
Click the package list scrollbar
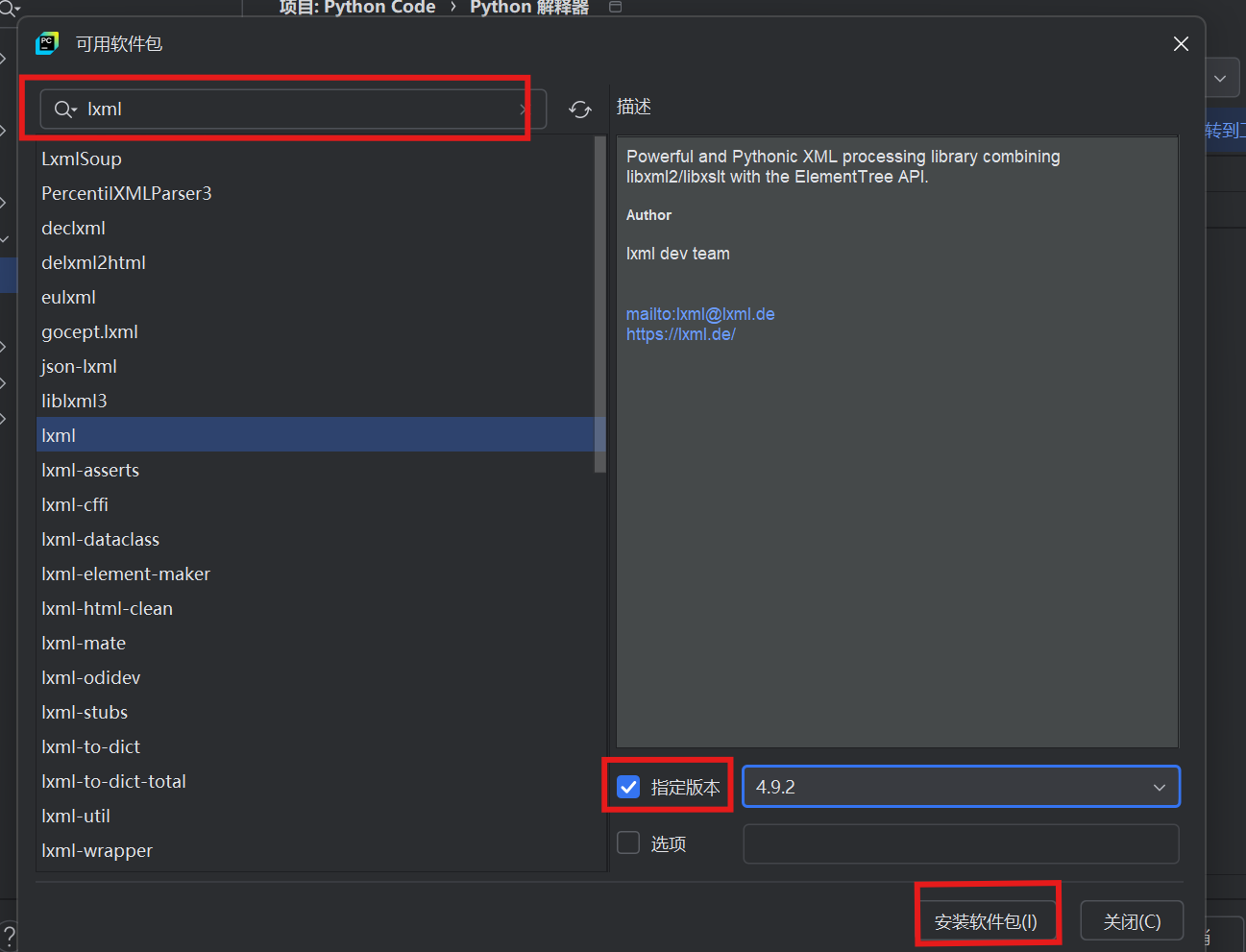coord(600,305)
